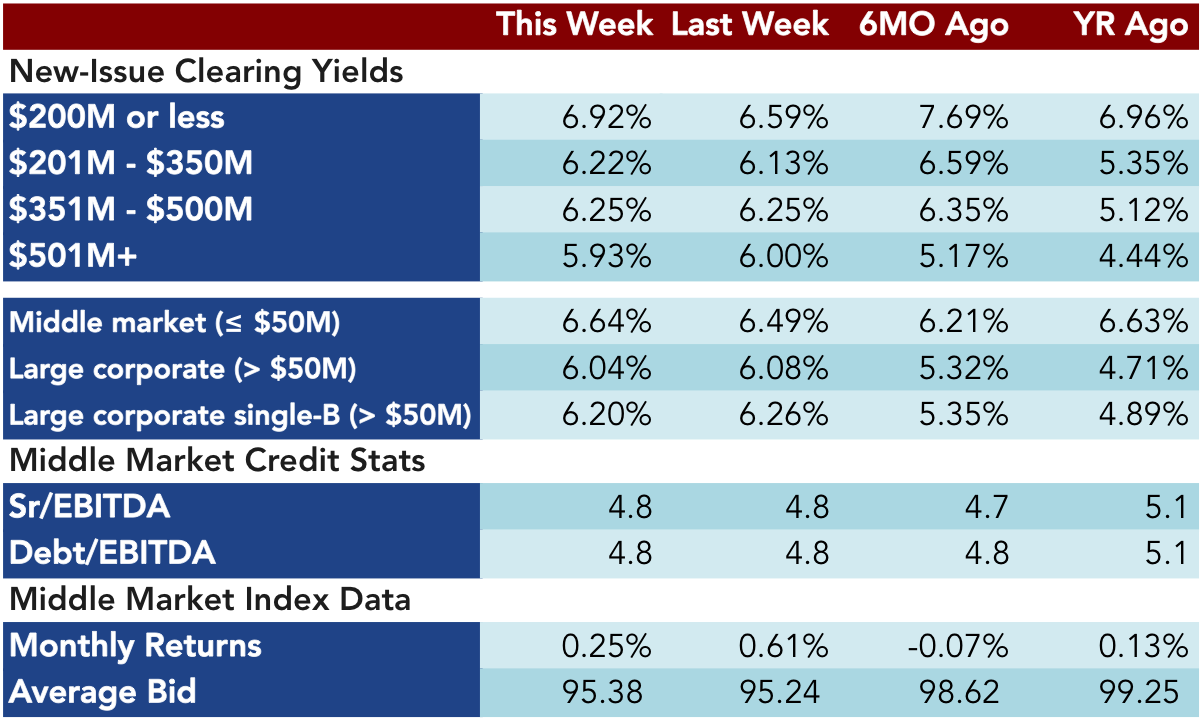The height and width of the screenshot is (718, 1200).
Task: Click the 'This Week' column header
Action: tap(574, 25)
